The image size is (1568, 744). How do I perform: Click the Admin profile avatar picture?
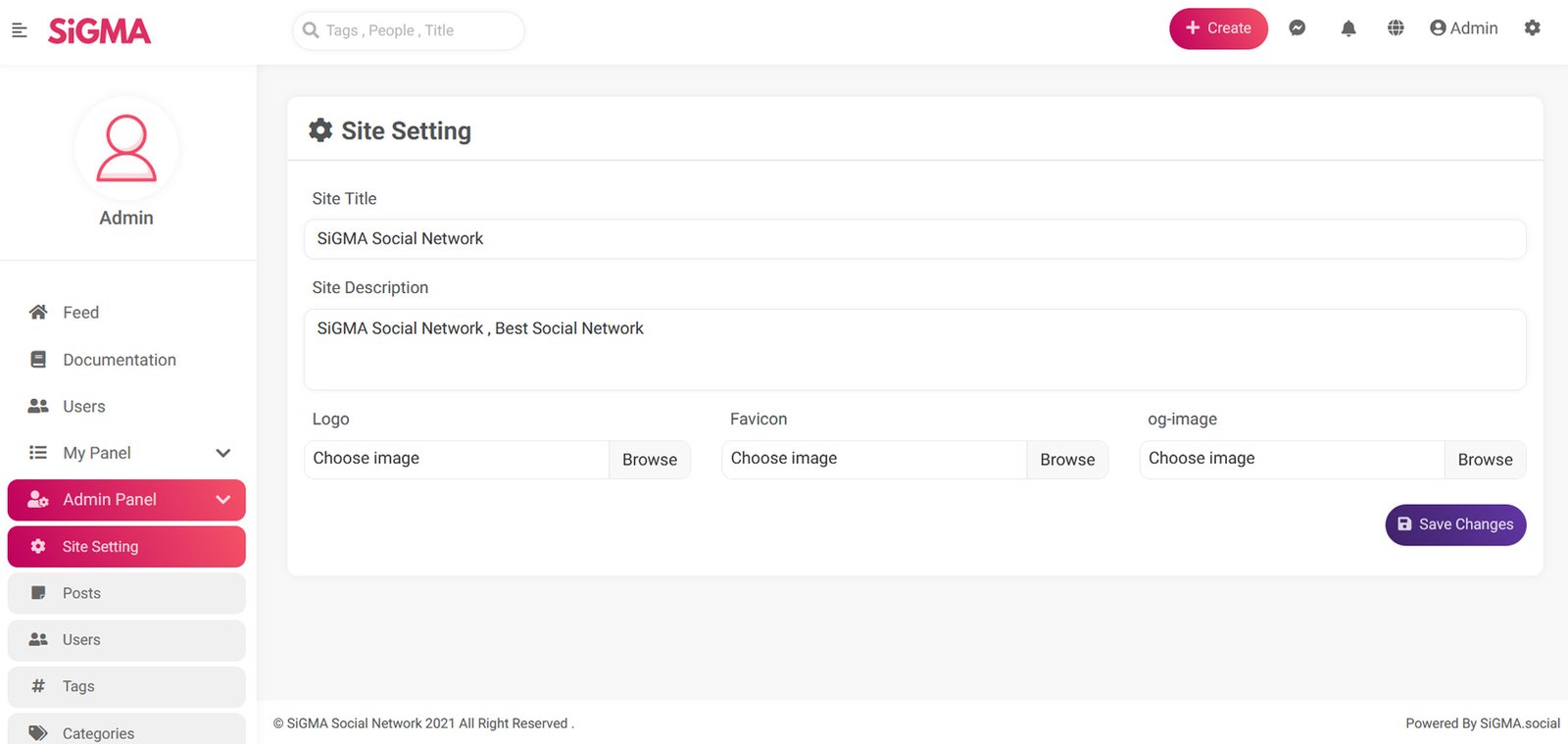[126, 149]
